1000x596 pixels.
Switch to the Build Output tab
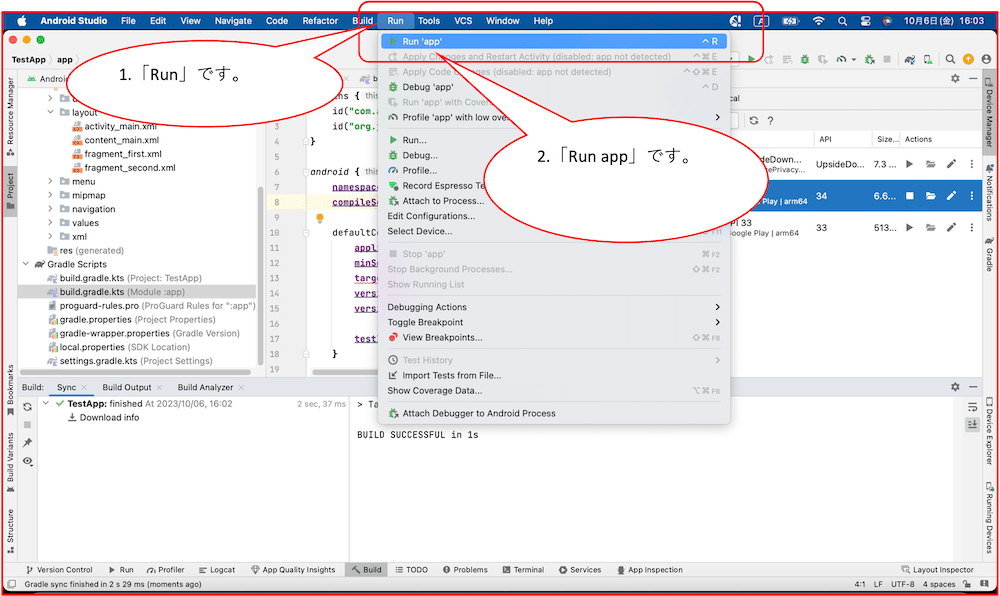(127, 387)
